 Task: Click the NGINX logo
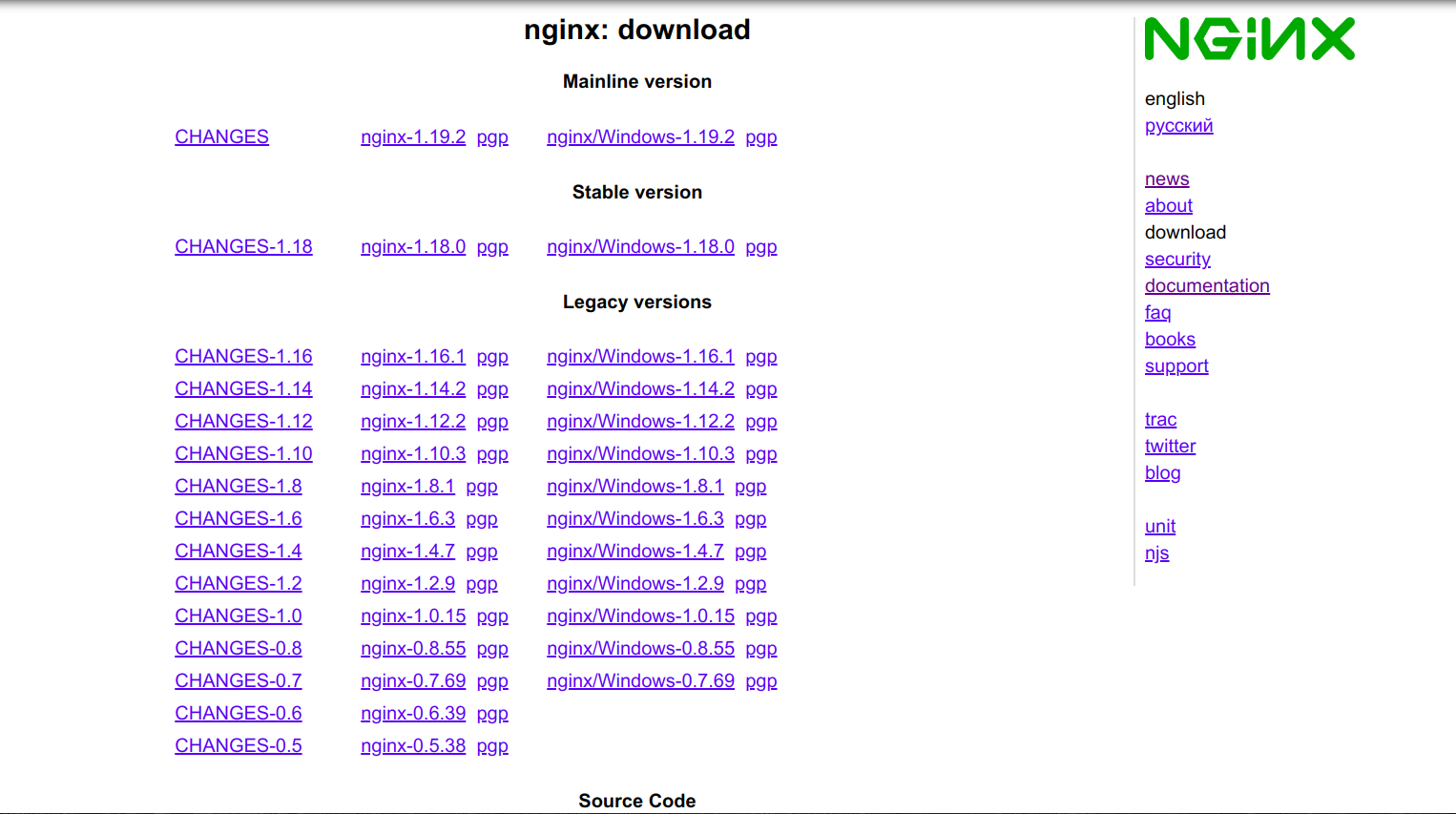pyautogui.click(x=1249, y=39)
